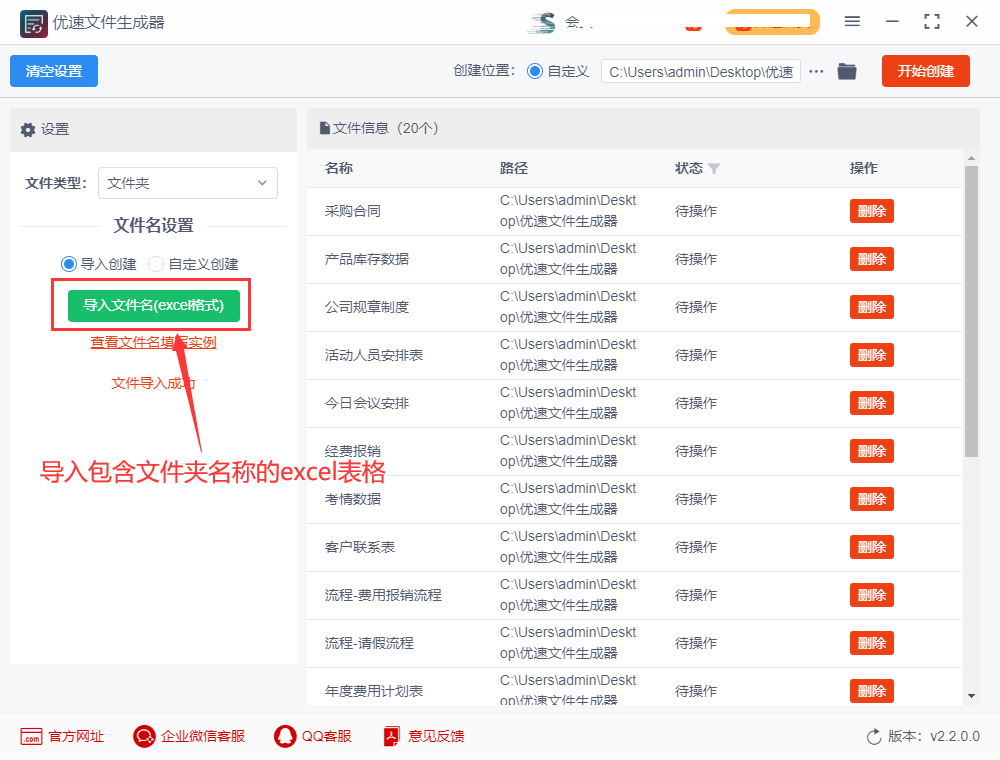Delete the 今日会议安排 row
This screenshot has width=1000, height=760.
click(871, 403)
